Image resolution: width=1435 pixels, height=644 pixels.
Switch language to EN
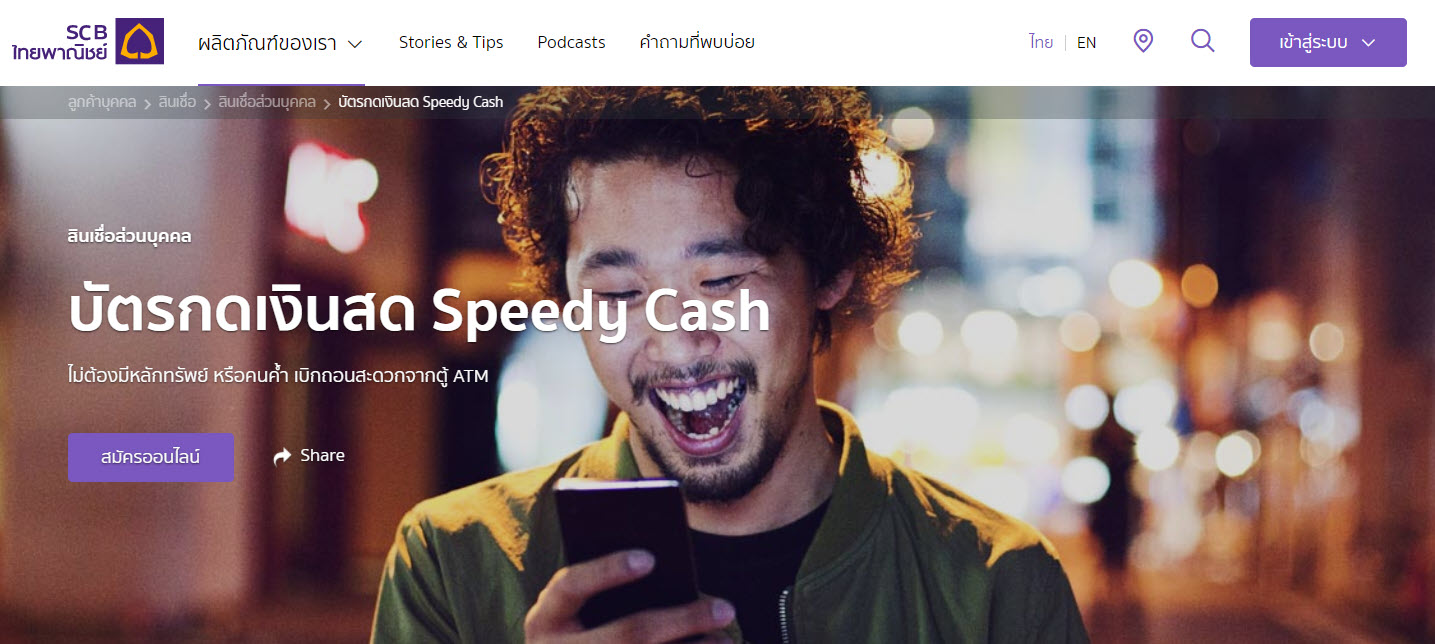click(x=1086, y=43)
